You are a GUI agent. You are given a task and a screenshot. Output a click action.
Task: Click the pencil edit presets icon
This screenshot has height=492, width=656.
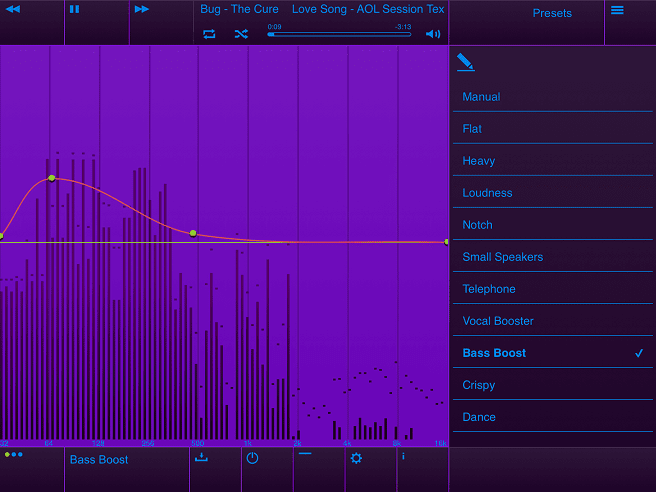(465, 62)
